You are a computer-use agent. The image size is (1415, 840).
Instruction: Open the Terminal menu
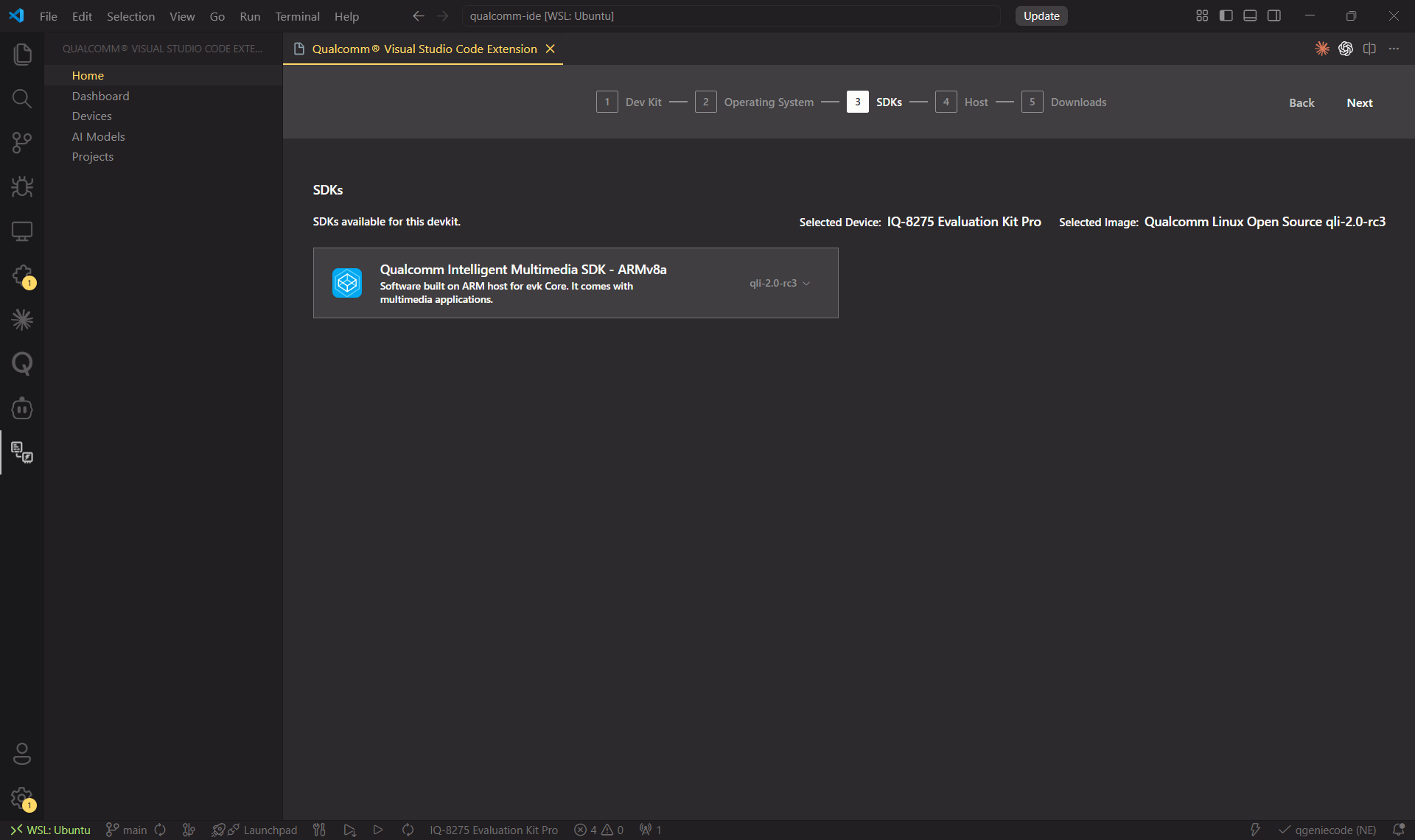(x=297, y=16)
